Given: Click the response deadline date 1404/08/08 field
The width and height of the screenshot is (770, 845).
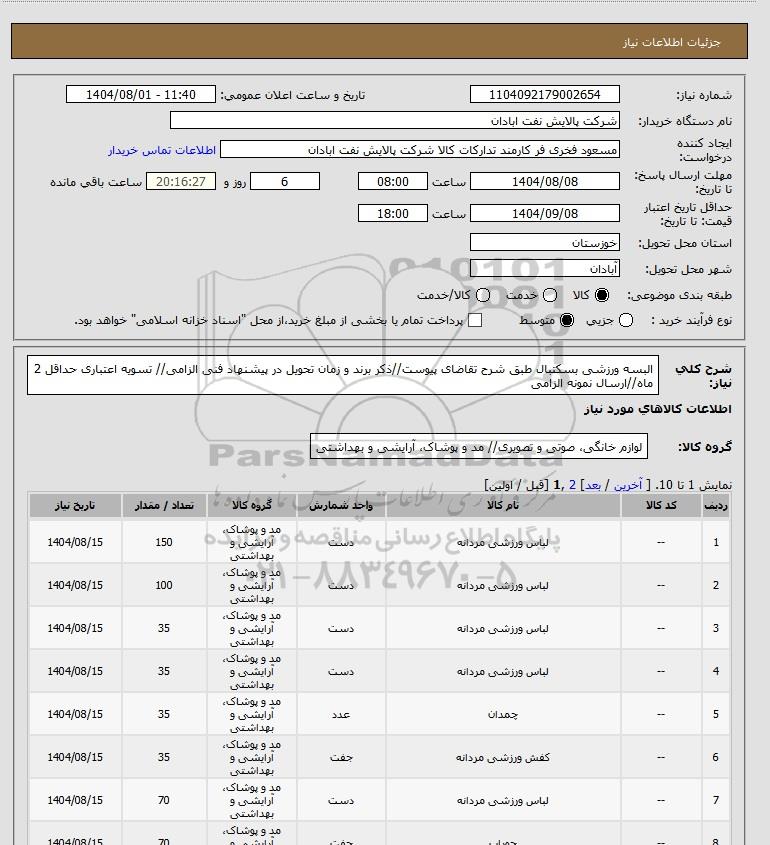Looking at the screenshot, I should pos(544,181).
